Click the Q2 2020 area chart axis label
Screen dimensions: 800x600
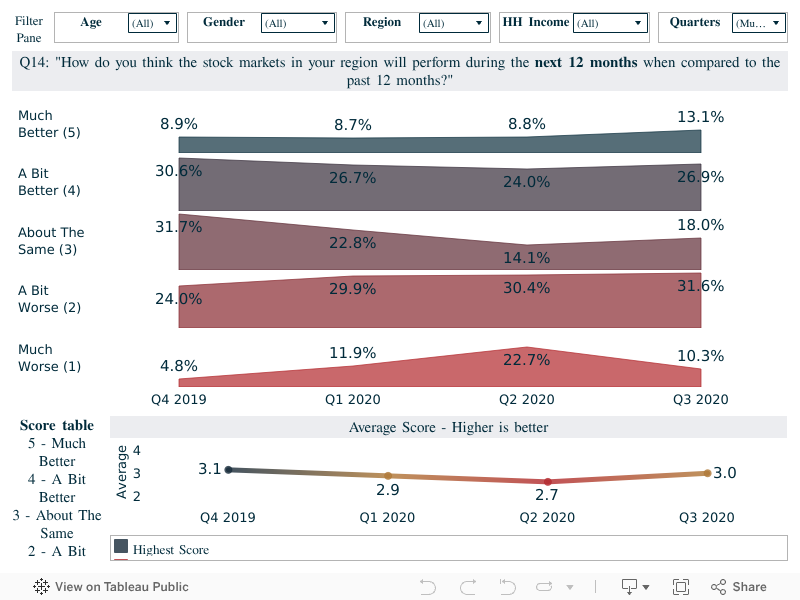click(x=527, y=399)
